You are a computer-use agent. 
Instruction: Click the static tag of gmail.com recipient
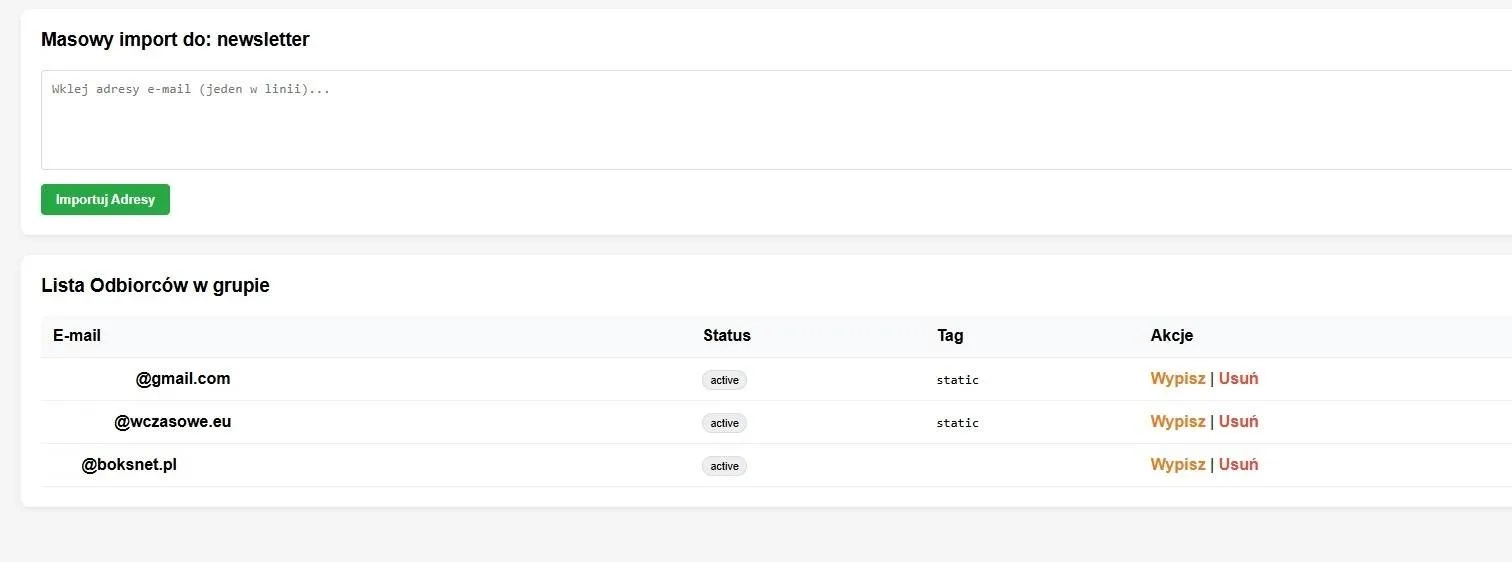click(957, 380)
